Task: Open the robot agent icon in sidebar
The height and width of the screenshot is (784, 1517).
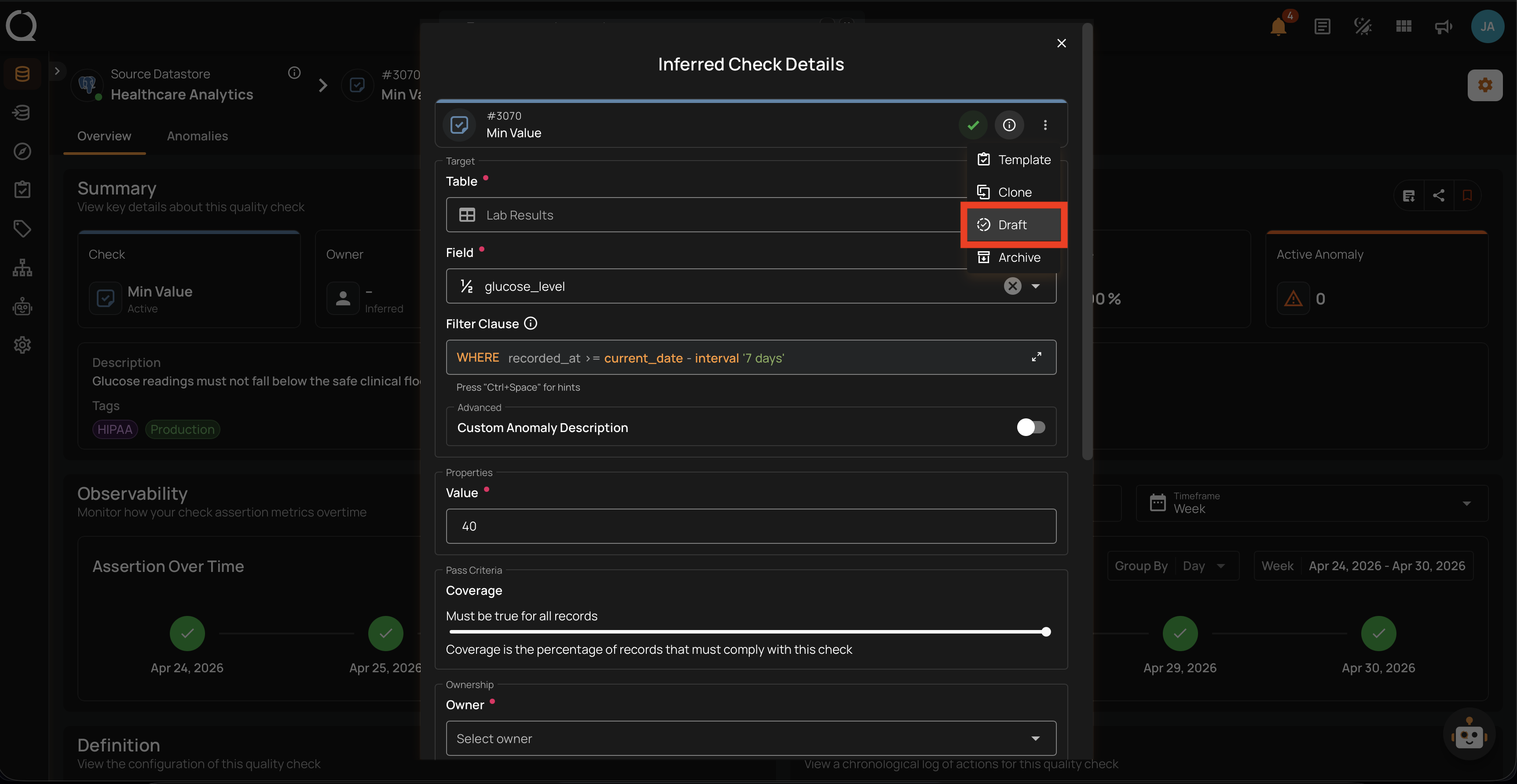Action: pos(22,306)
